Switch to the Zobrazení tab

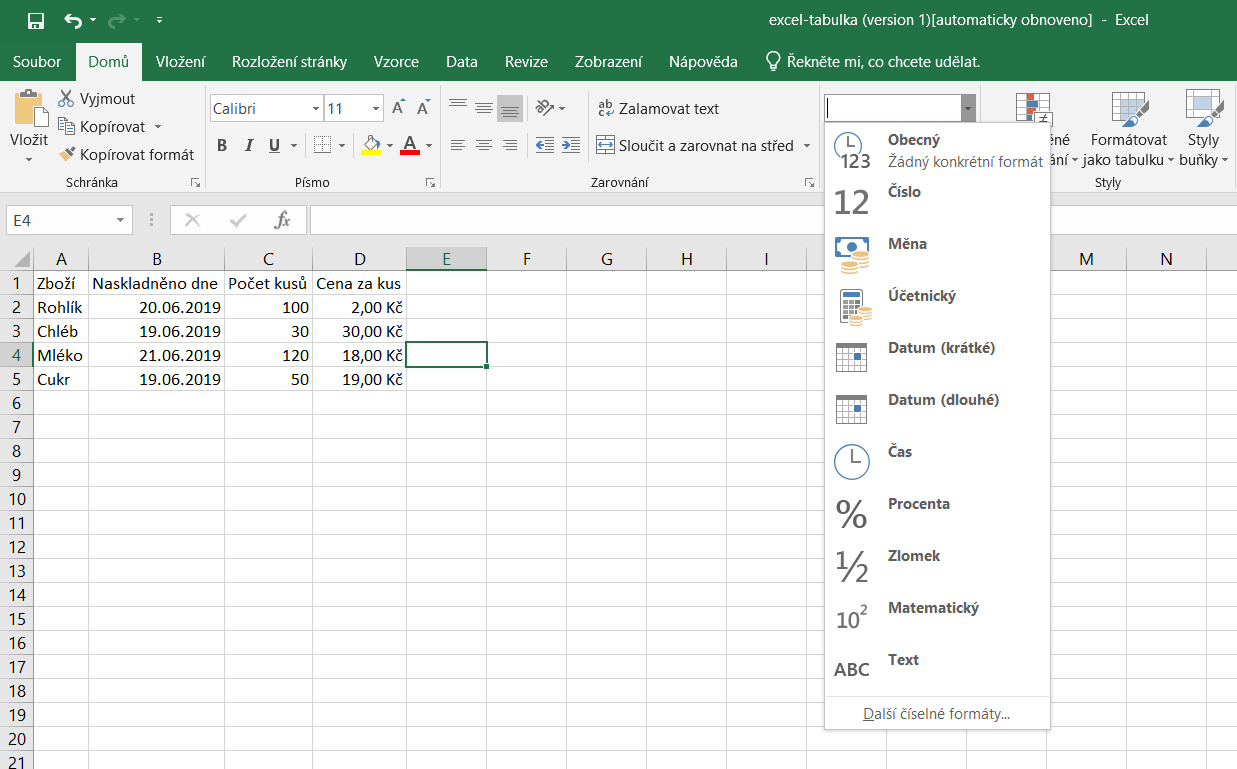(x=608, y=61)
